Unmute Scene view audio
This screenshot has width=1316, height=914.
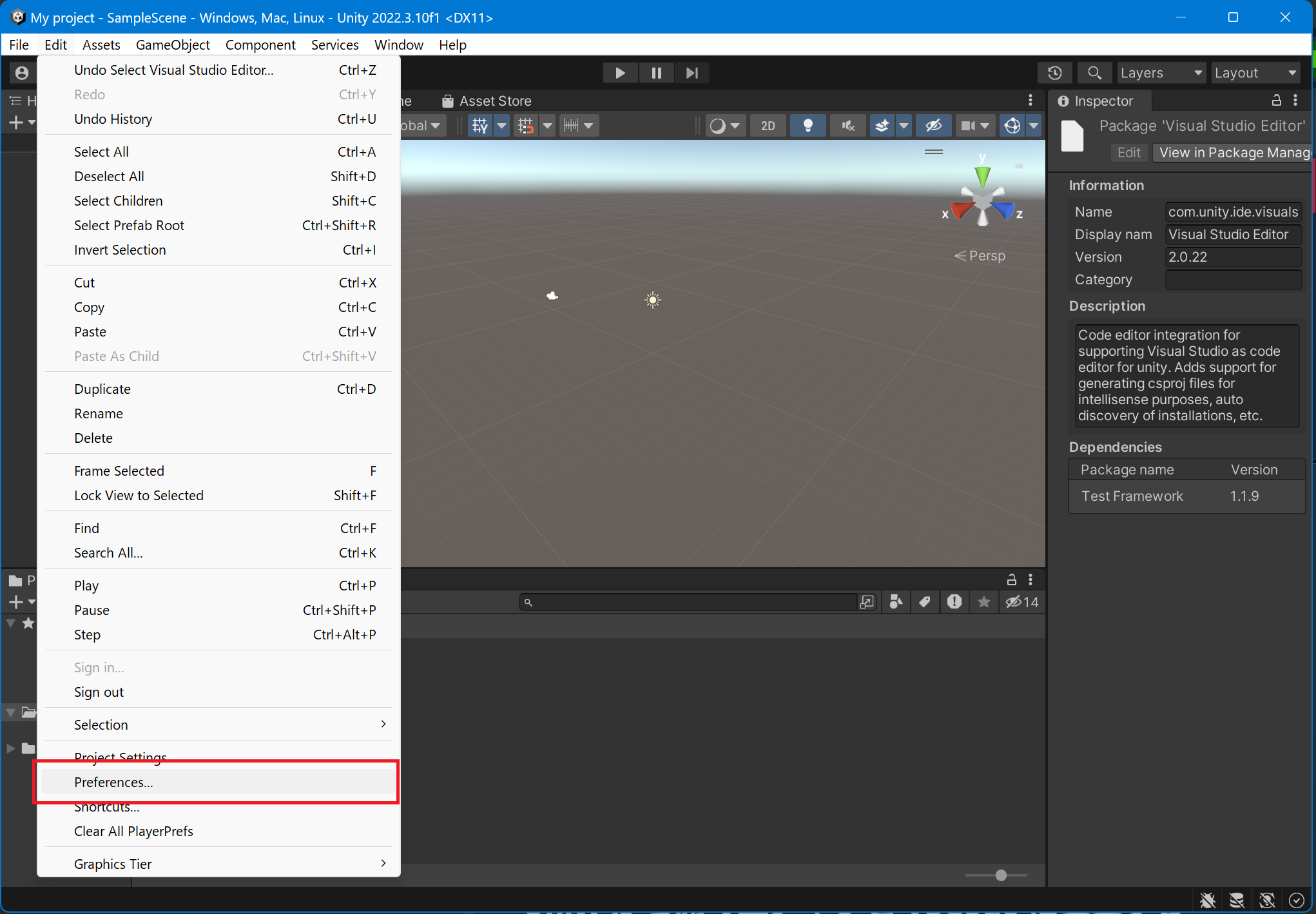tap(847, 125)
